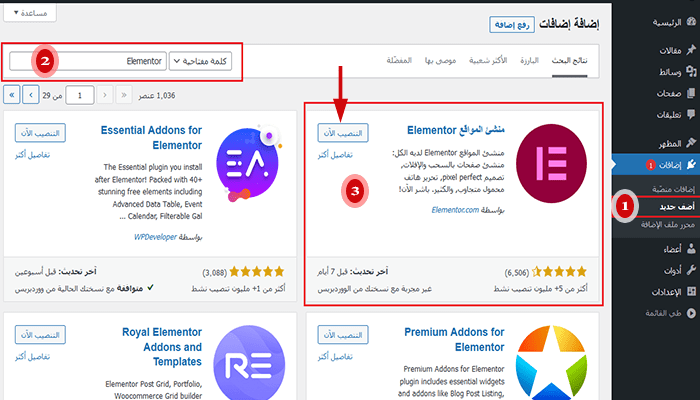Open الرئيسية in the sidebar menu
The height and width of the screenshot is (400, 700).
667,23
